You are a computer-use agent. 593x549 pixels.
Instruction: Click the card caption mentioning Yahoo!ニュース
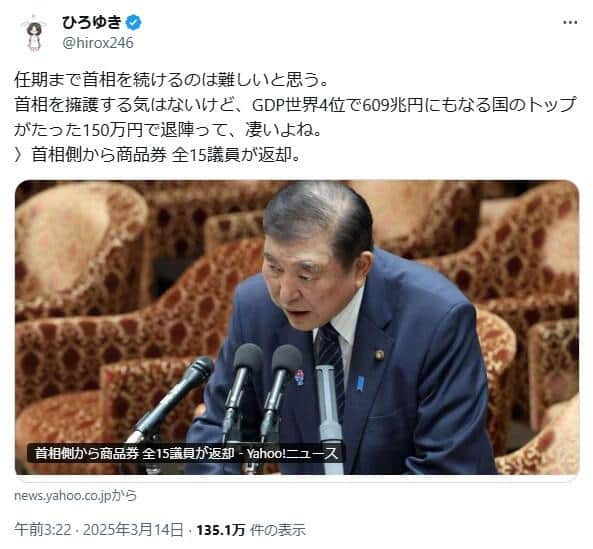[x=186, y=453]
